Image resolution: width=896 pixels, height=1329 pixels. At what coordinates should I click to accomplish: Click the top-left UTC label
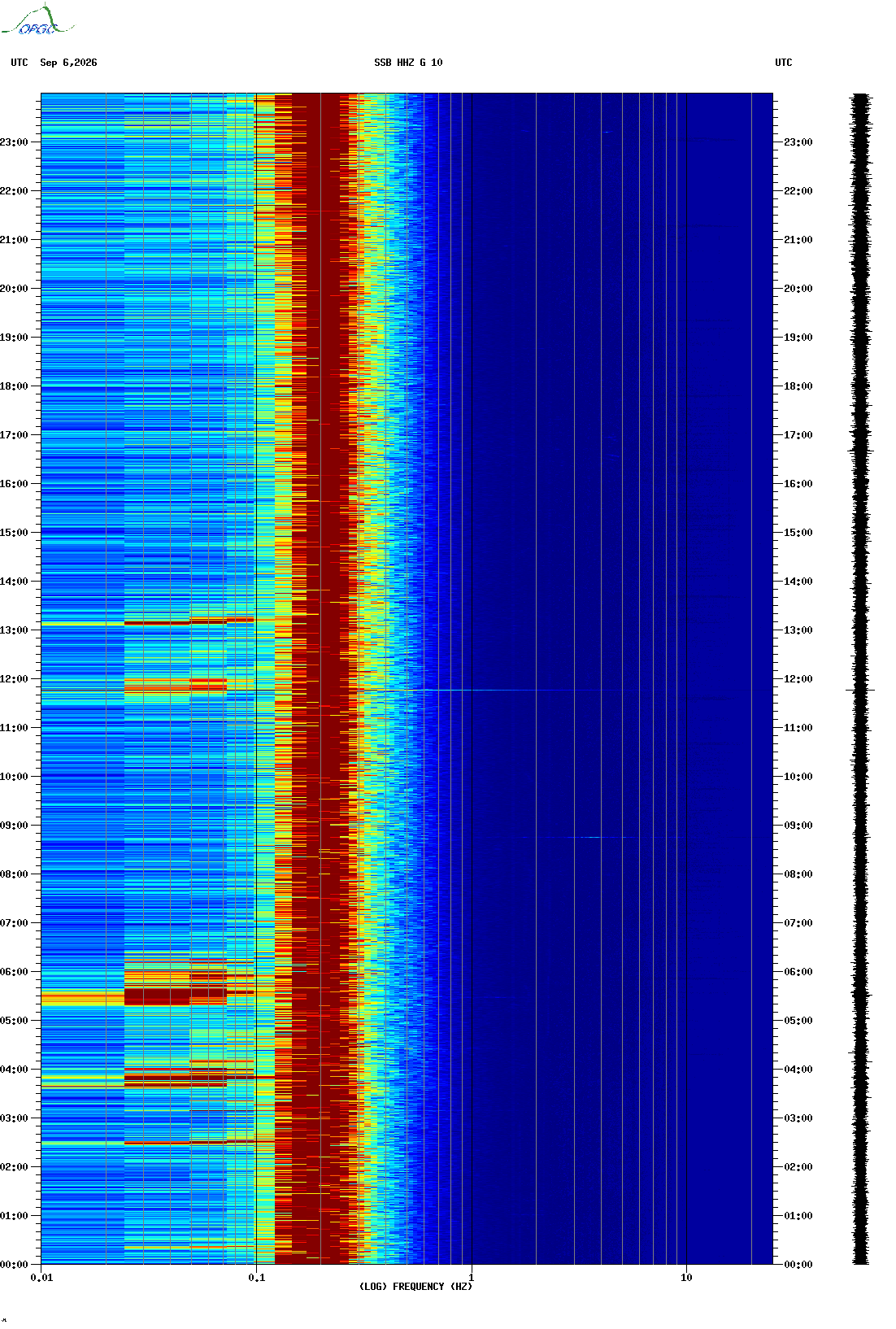pyautogui.click(x=20, y=63)
